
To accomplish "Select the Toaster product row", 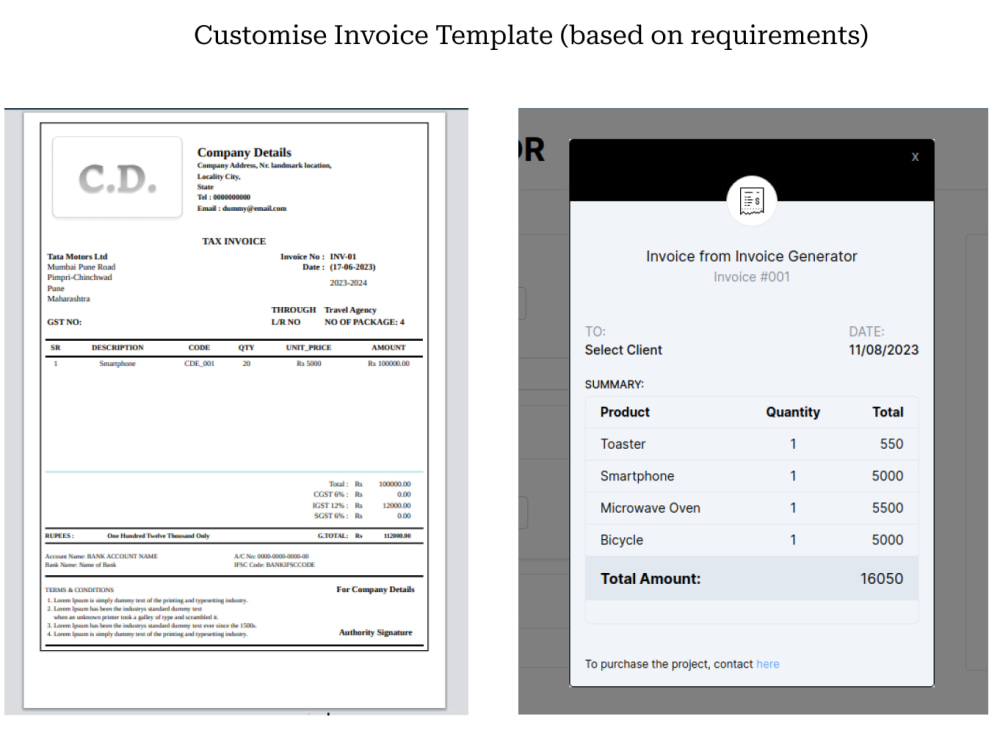I will (752, 444).
